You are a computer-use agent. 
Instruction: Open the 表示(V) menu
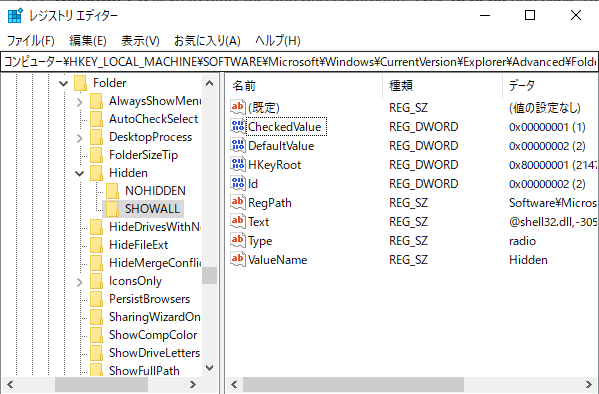click(x=140, y=41)
